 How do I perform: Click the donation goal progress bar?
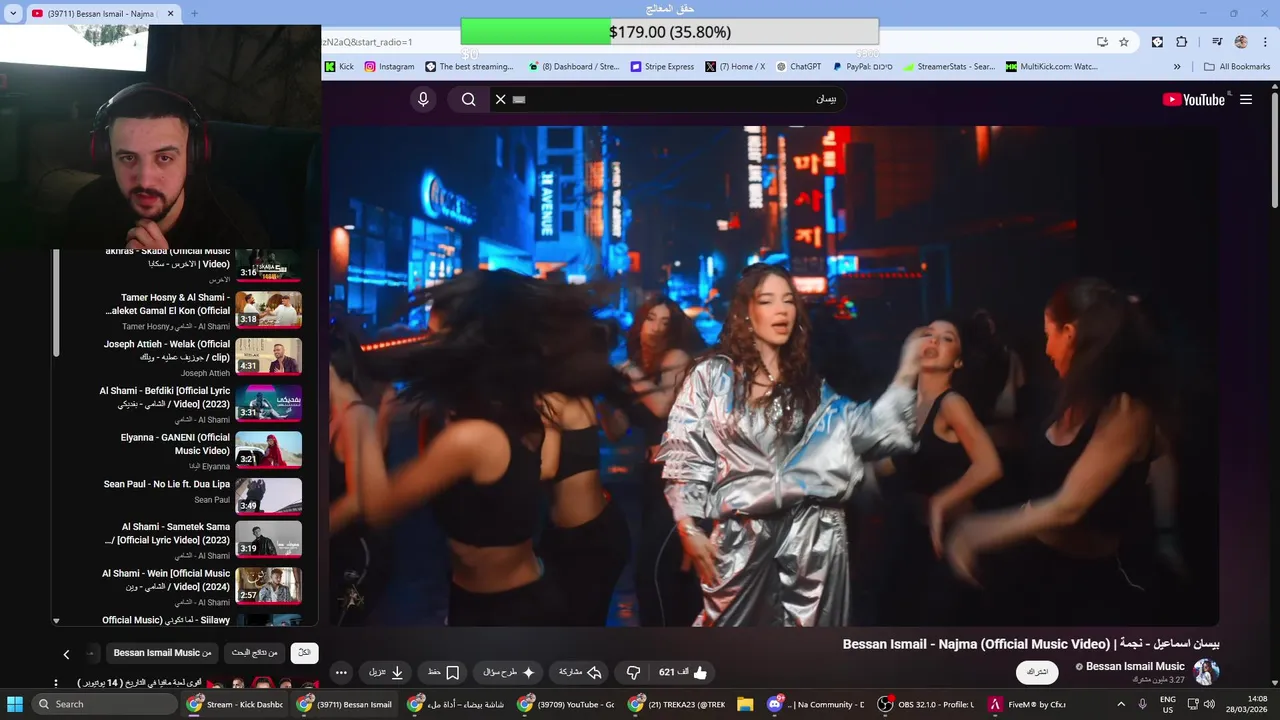tap(669, 32)
